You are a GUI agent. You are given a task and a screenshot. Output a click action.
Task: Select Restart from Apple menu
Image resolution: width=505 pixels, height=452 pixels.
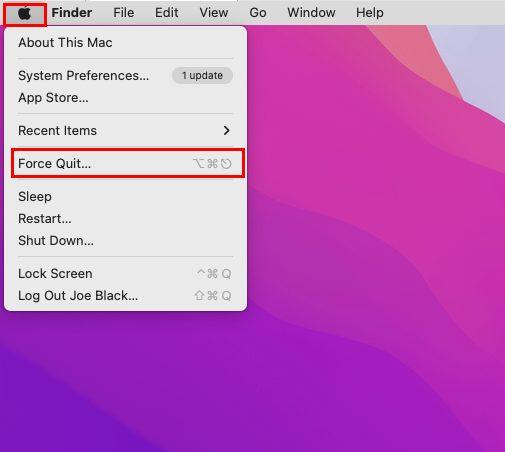click(x=125, y=218)
